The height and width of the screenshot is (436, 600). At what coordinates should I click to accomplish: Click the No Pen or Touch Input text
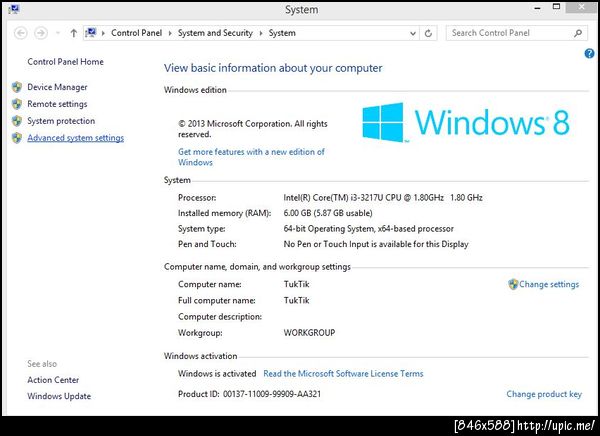376,244
